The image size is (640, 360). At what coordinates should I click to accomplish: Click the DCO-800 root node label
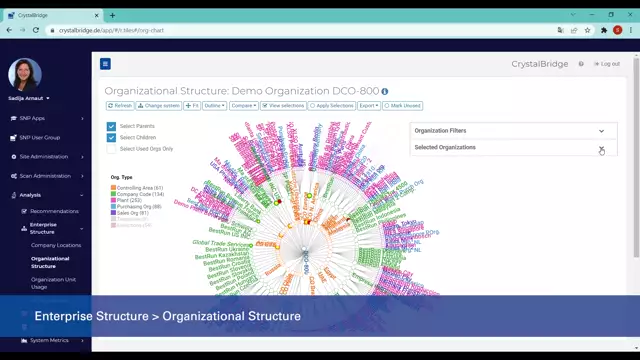coord(306,262)
